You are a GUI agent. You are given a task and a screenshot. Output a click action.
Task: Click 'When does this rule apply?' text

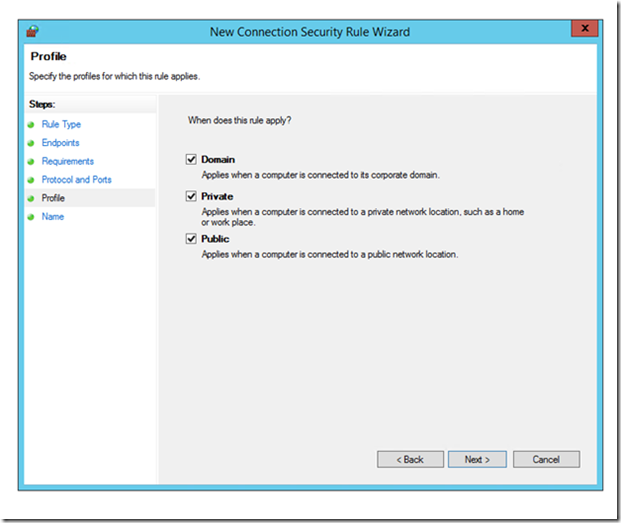tap(240, 120)
